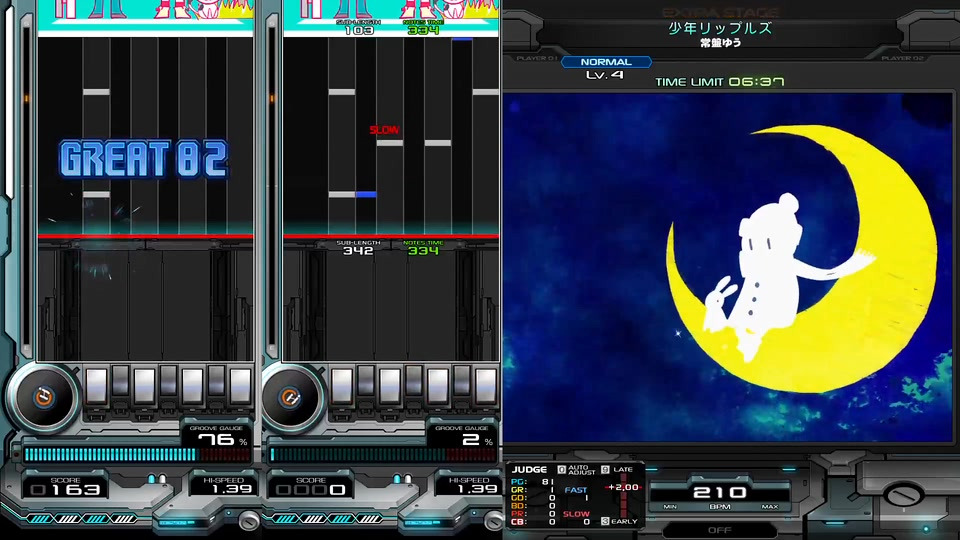960x540 pixels.
Task: Click the blue FAST label in judge panel
Action: [x=576, y=490]
